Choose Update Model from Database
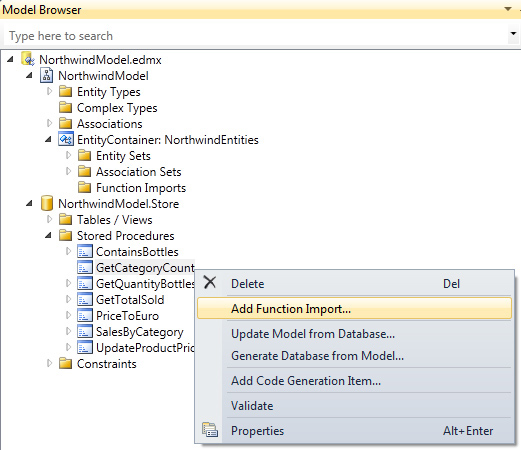521x450 pixels. click(x=354, y=334)
